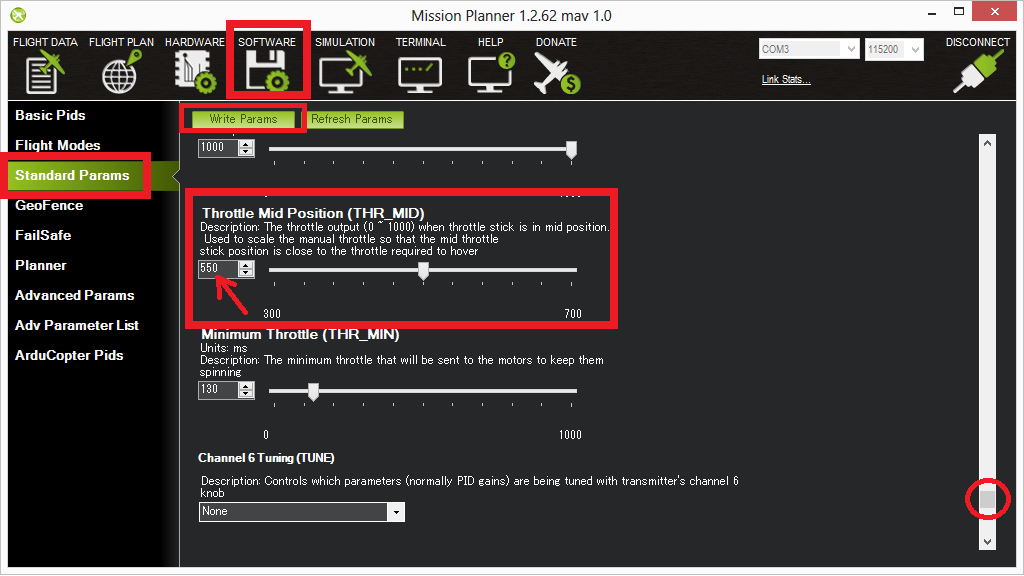Click the Donate airplane icon

pyautogui.click(x=556, y=72)
